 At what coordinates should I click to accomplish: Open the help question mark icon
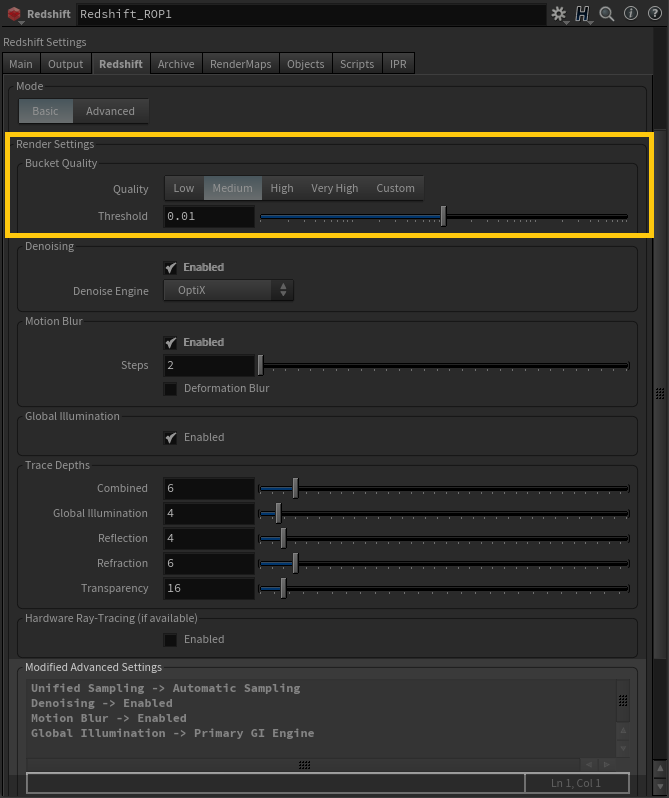[652, 14]
